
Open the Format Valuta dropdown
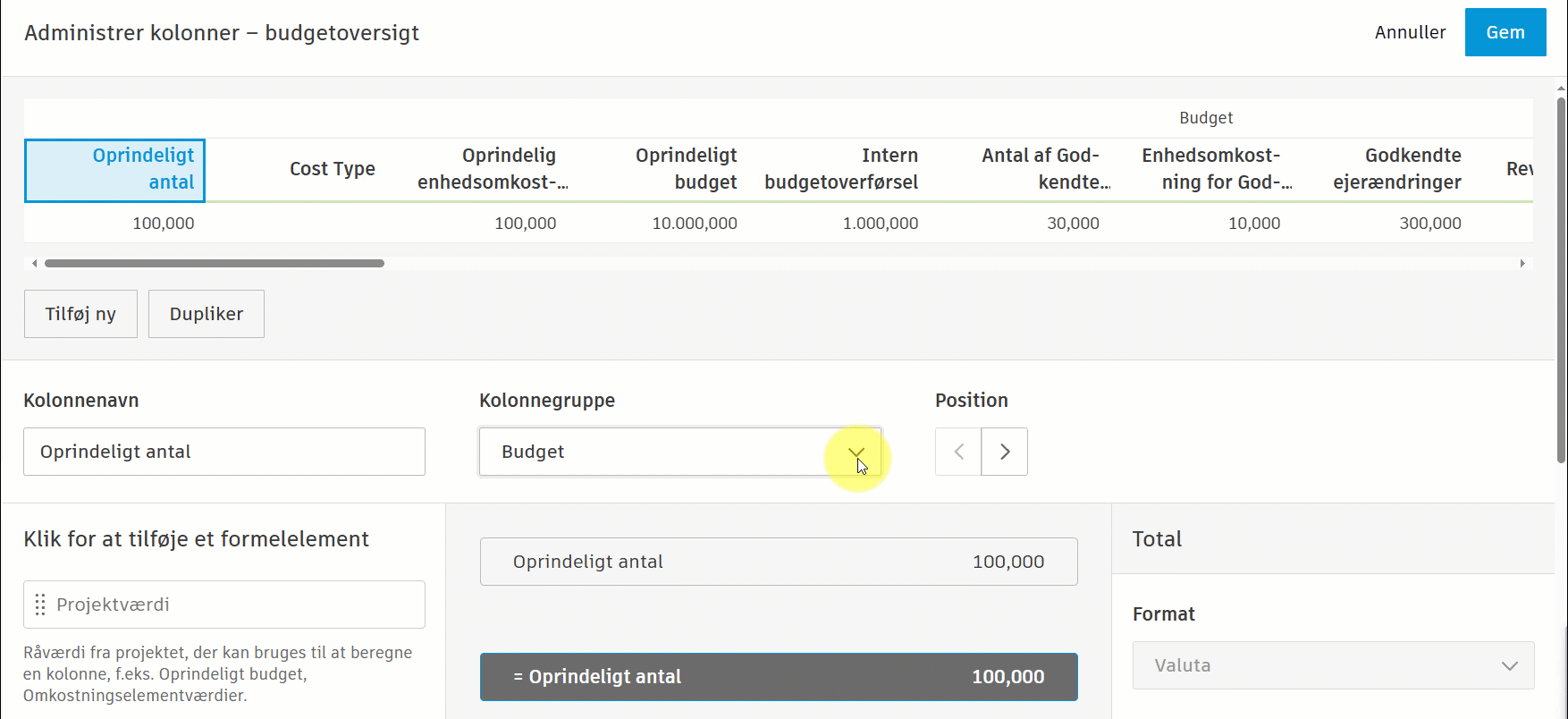coord(1333,665)
